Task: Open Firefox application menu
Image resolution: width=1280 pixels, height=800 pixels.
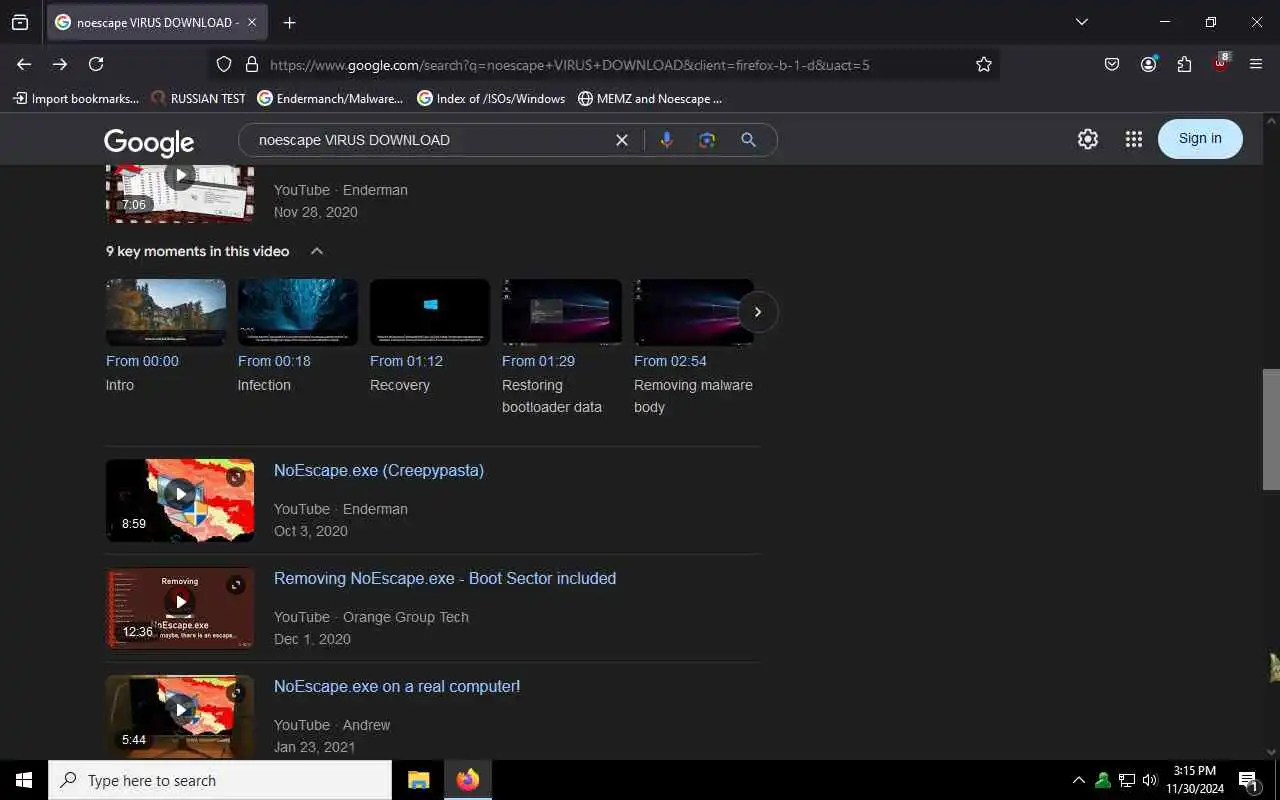Action: pos(1256,64)
